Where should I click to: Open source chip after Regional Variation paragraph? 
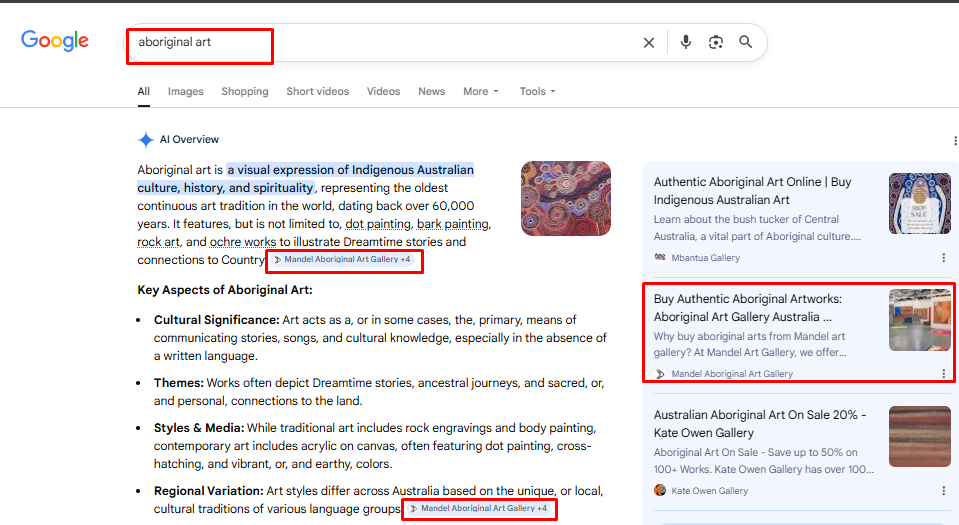(480, 508)
